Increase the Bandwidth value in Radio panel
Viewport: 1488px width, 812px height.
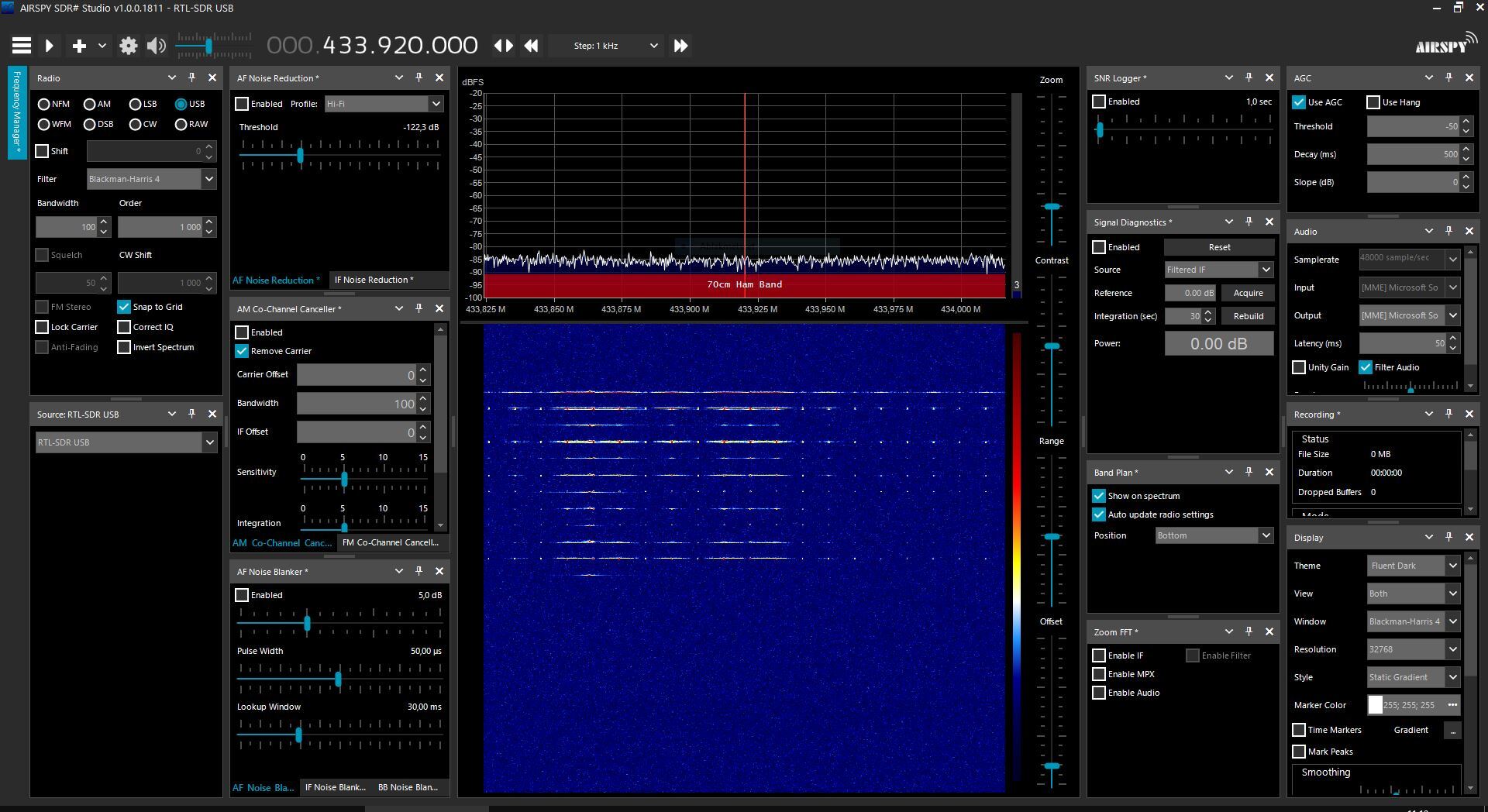click(x=104, y=222)
